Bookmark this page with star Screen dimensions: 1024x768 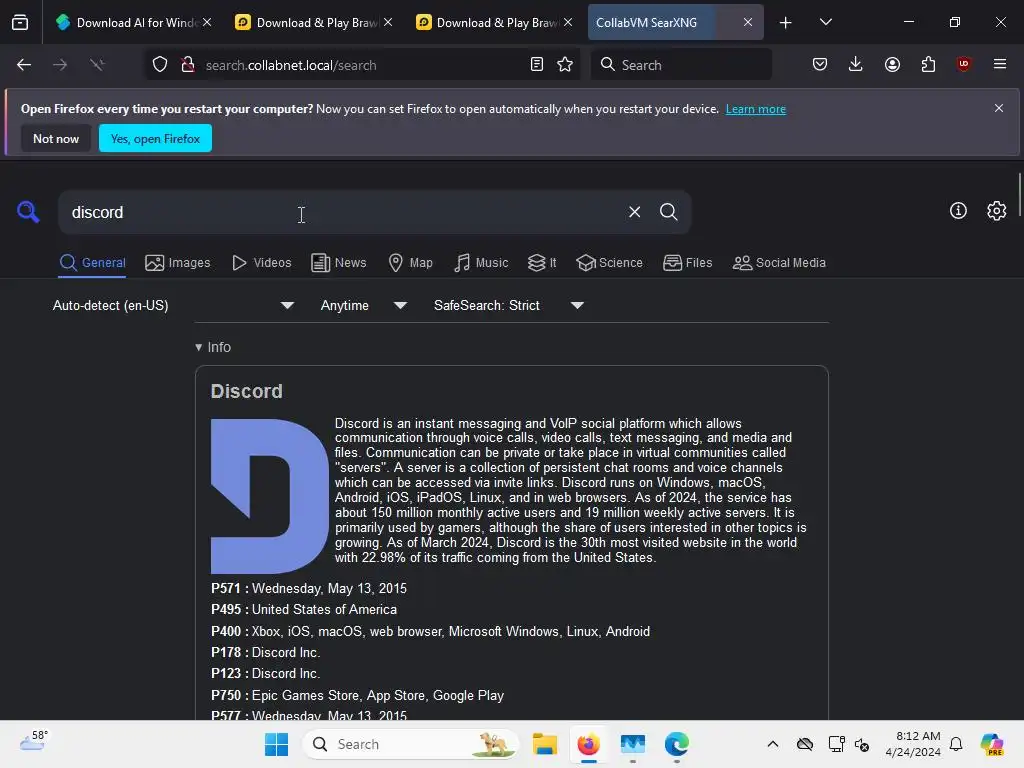[x=565, y=64]
